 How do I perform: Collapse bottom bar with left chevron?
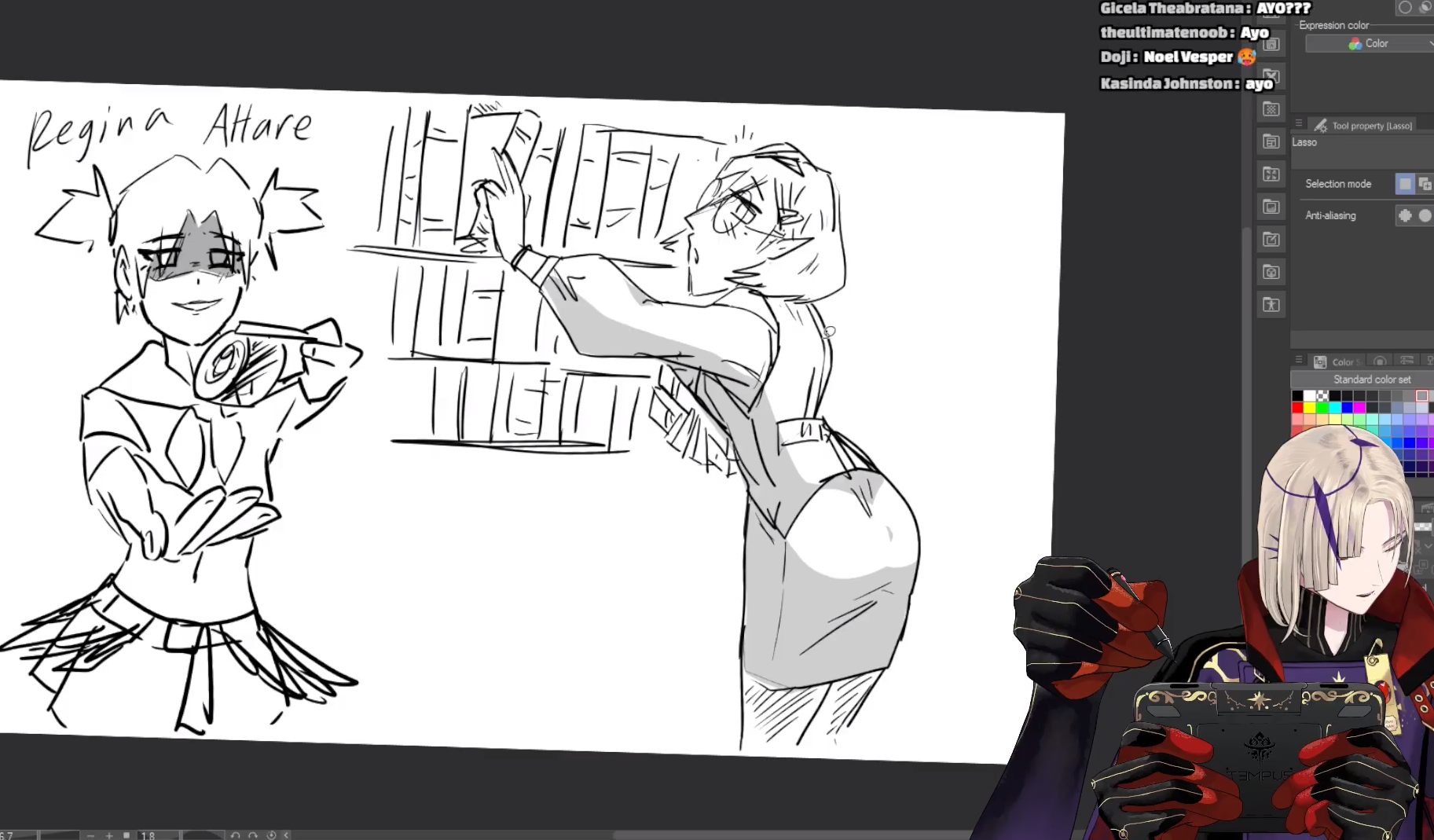[286, 835]
